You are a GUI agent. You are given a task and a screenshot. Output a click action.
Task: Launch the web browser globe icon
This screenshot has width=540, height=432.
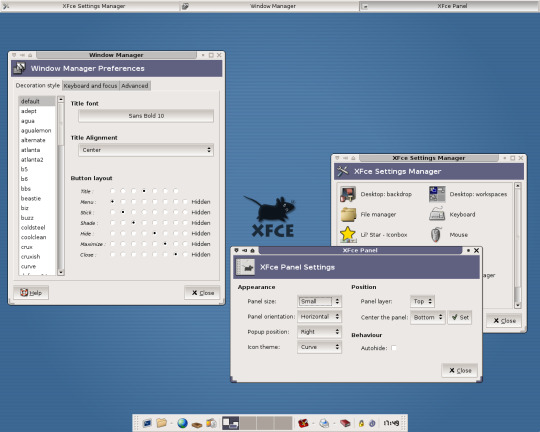point(182,423)
